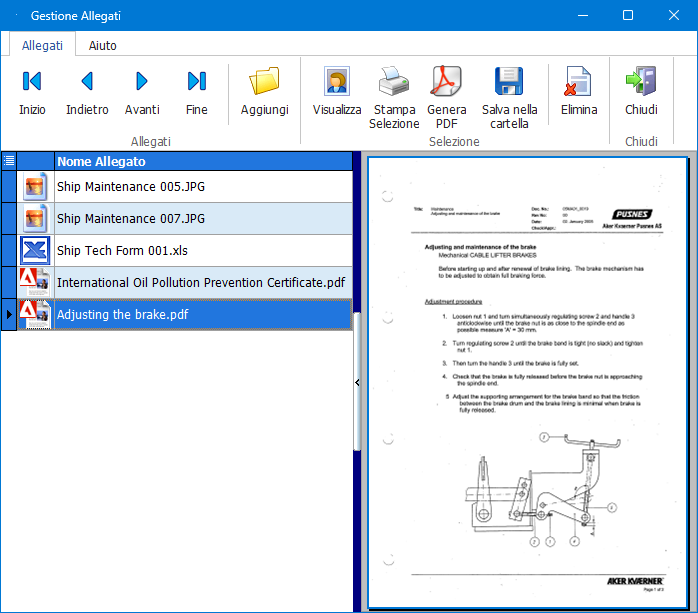Open grid column chooser icon in header corner
Screen dimensions: 698x613
9,161
